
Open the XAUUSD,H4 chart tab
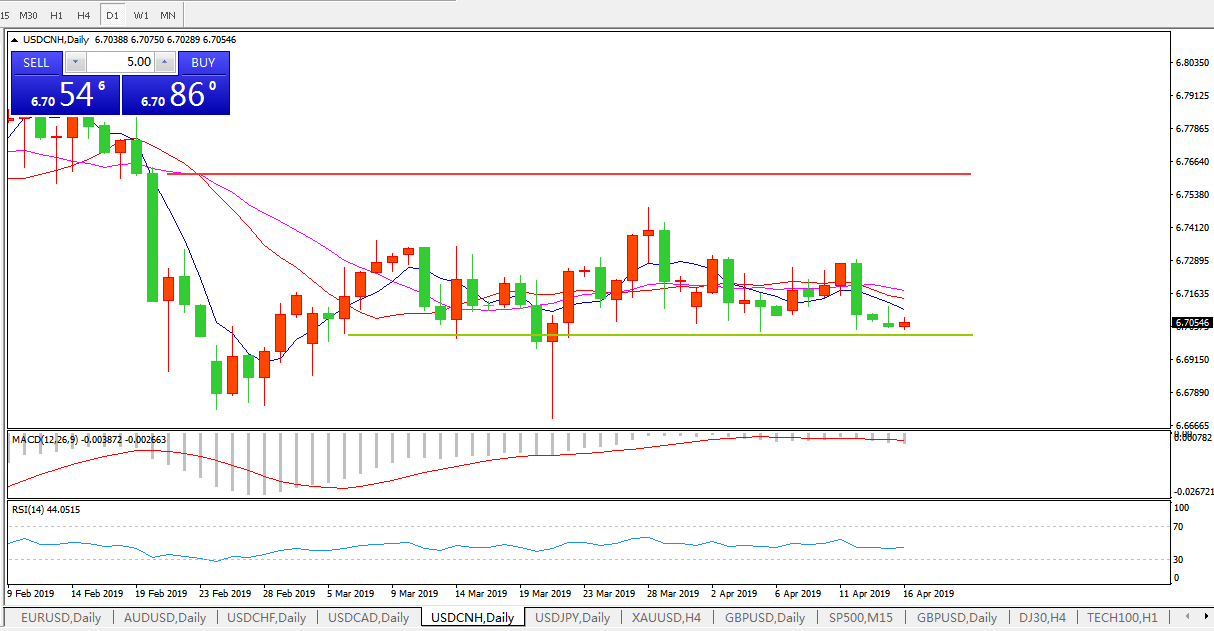[x=666, y=618]
